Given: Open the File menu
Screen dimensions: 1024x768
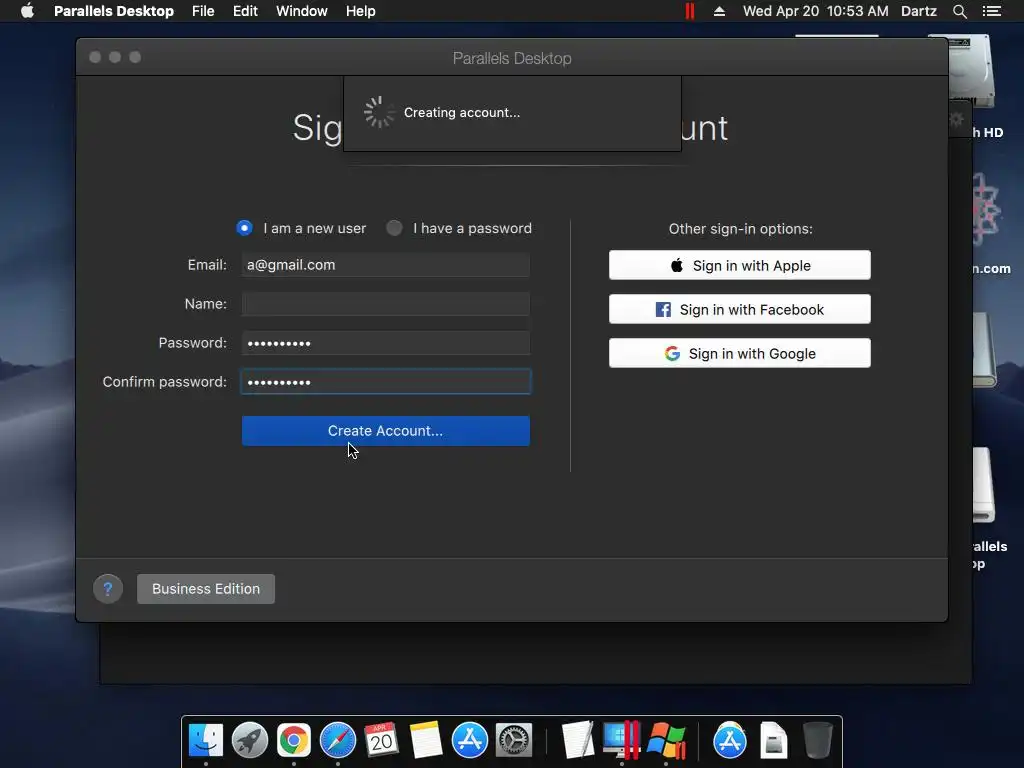Looking at the screenshot, I should pyautogui.click(x=203, y=11).
